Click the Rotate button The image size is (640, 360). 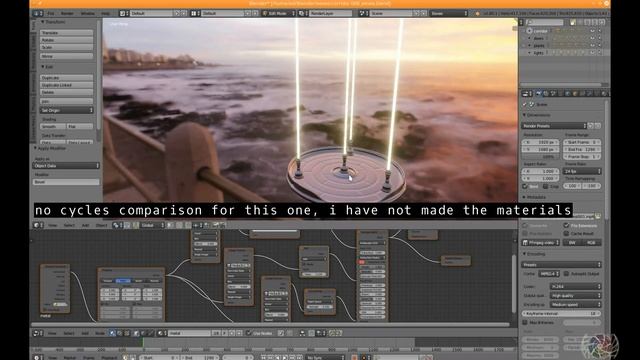tap(67, 40)
